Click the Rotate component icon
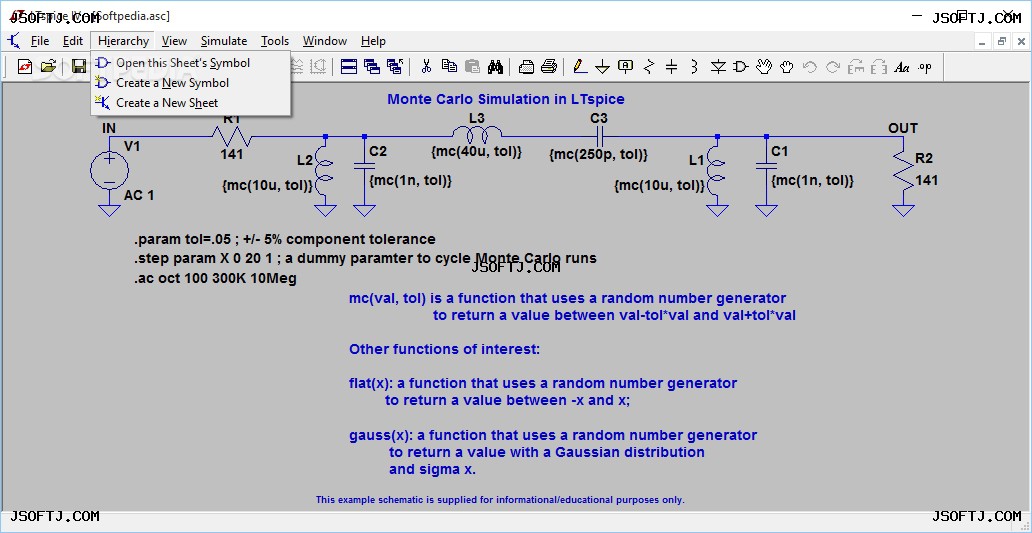The height and width of the screenshot is (533, 1032). pos(856,66)
